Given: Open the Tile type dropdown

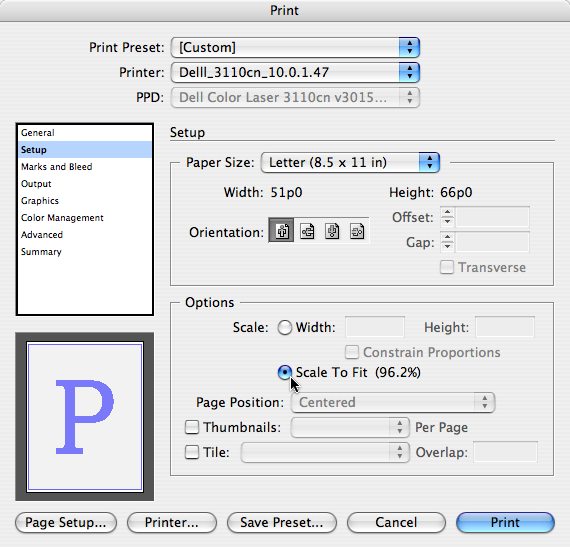Looking at the screenshot, I should click(325, 453).
